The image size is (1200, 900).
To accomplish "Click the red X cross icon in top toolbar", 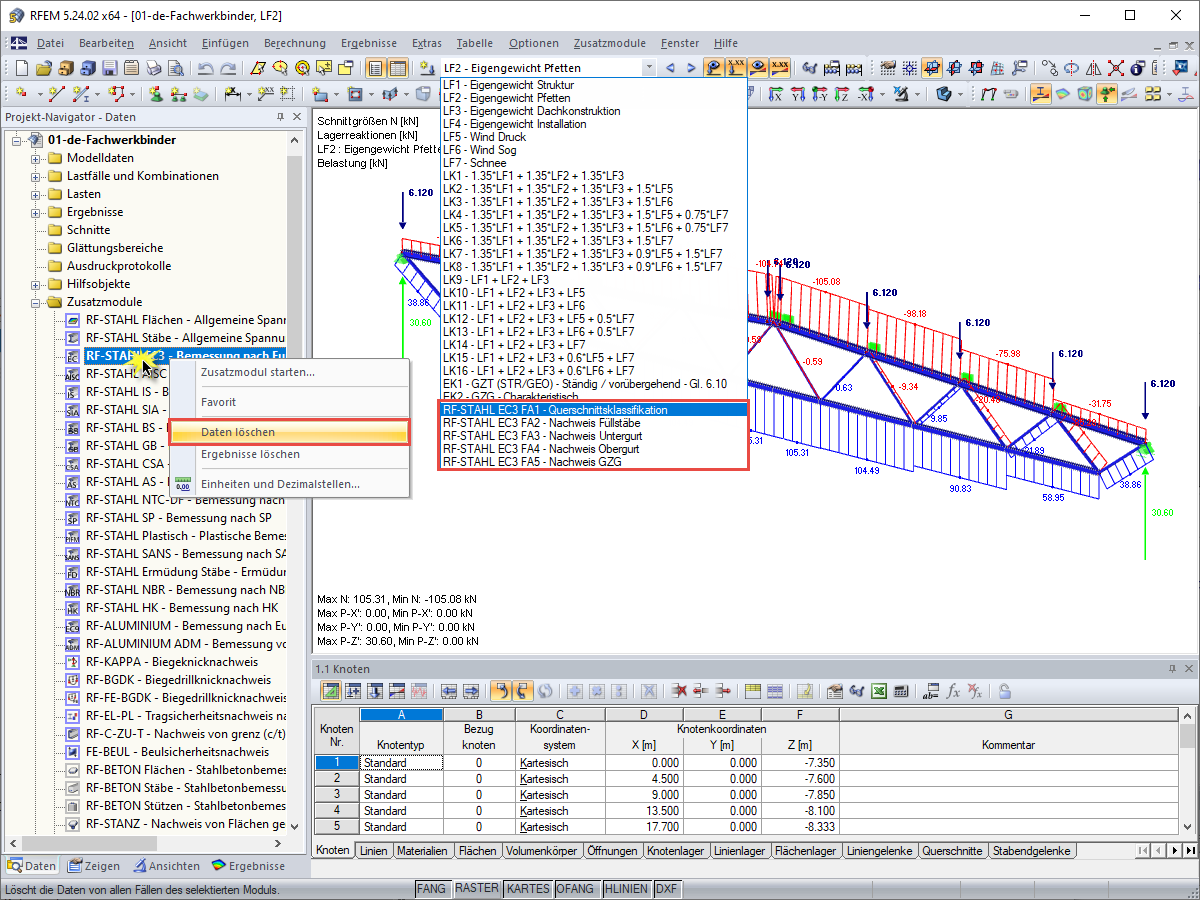I will click(x=1116, y=69).
